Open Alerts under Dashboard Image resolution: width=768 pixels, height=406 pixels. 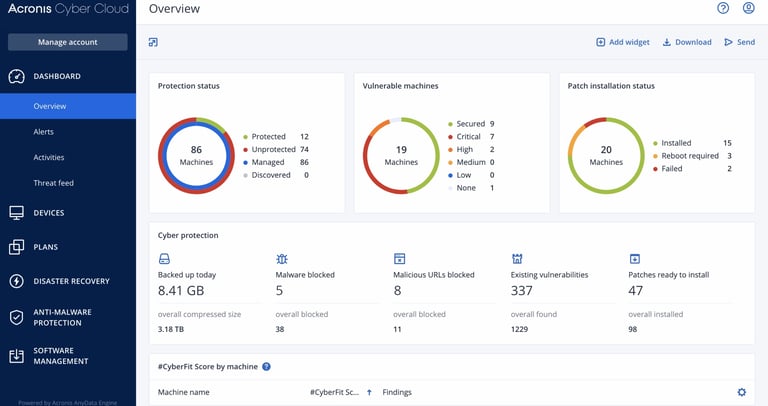[x=44, y=132]
